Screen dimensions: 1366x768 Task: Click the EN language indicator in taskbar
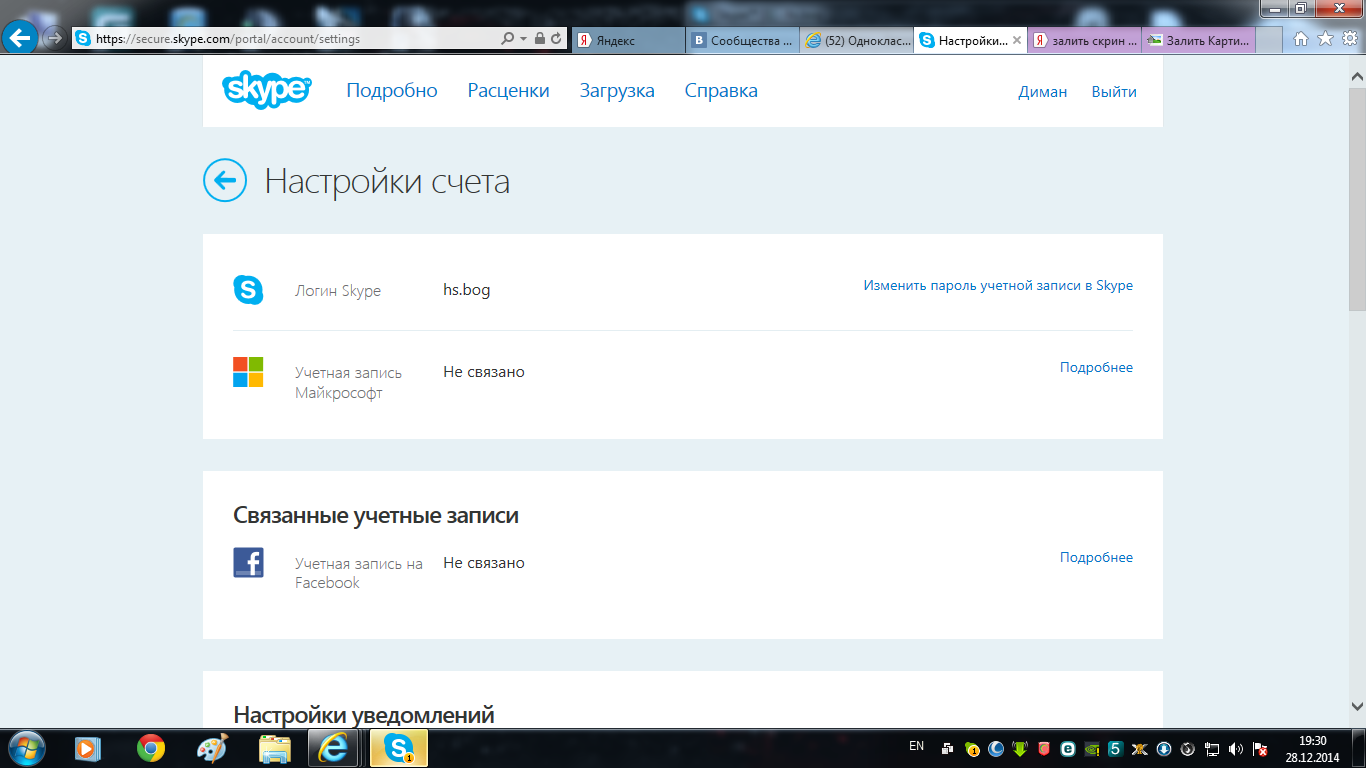point(916,746)
